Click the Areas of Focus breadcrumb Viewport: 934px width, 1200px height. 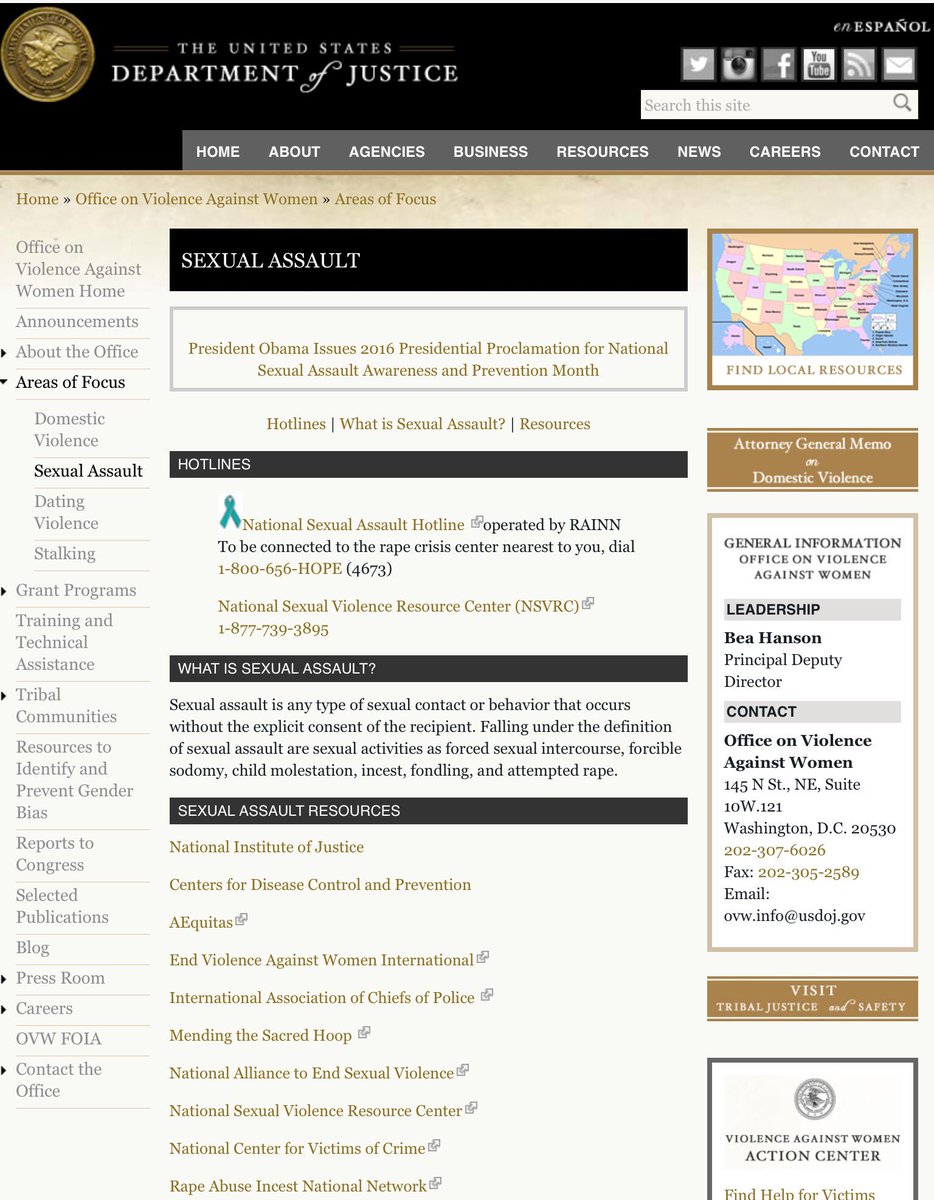386,199
